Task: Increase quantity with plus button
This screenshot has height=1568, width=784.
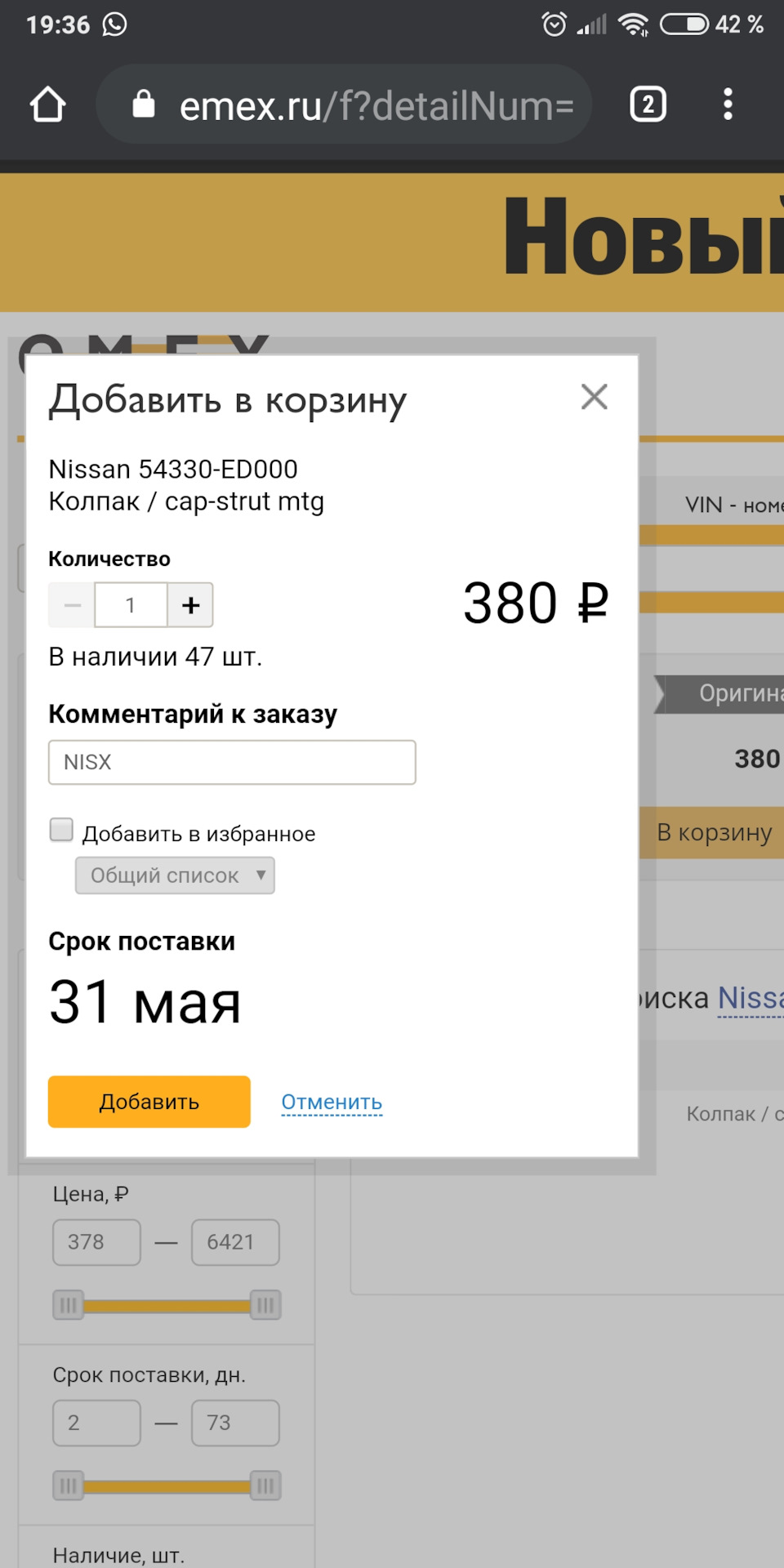Action: pyautogui.click(x=190, y=605)
